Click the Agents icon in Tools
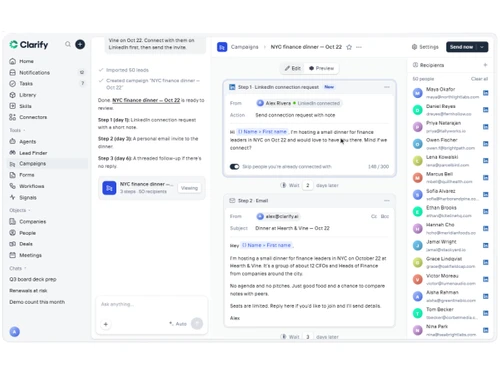 13,141
